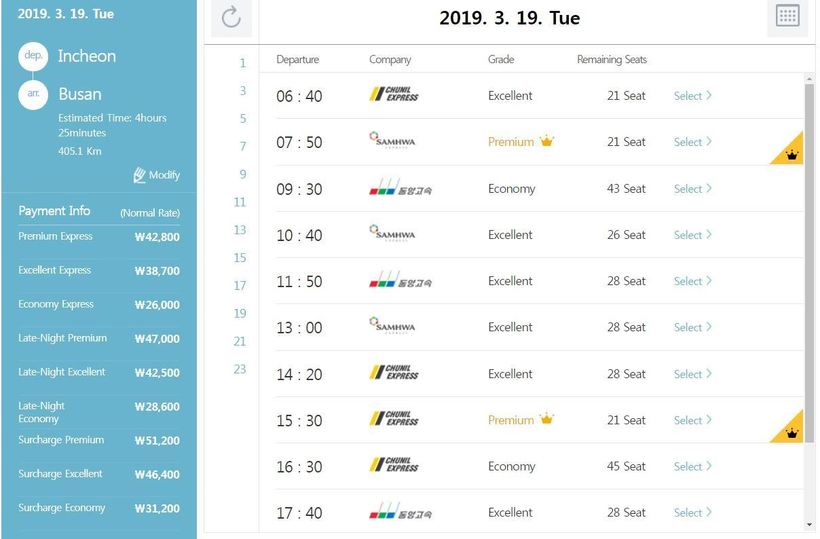The height and width of the screenshot is (539, 820).
Task: Click the Modify pencil icon
Action: 140,175
